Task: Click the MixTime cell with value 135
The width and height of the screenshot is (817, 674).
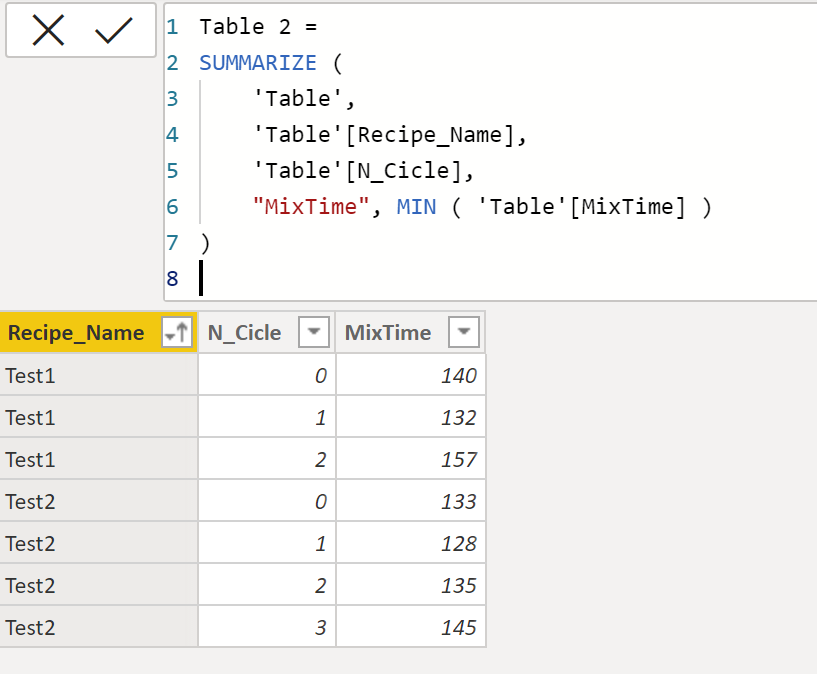Action: point(411,585)
